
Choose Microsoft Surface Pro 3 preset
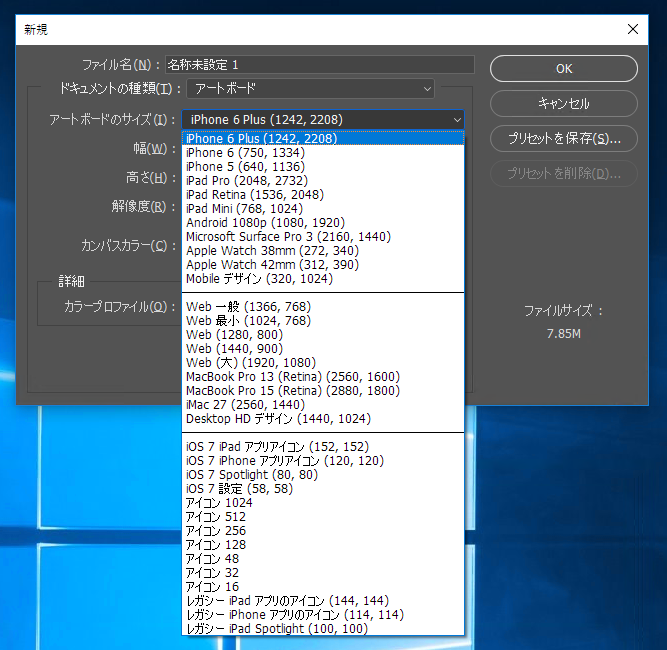(x=323, y=237)
